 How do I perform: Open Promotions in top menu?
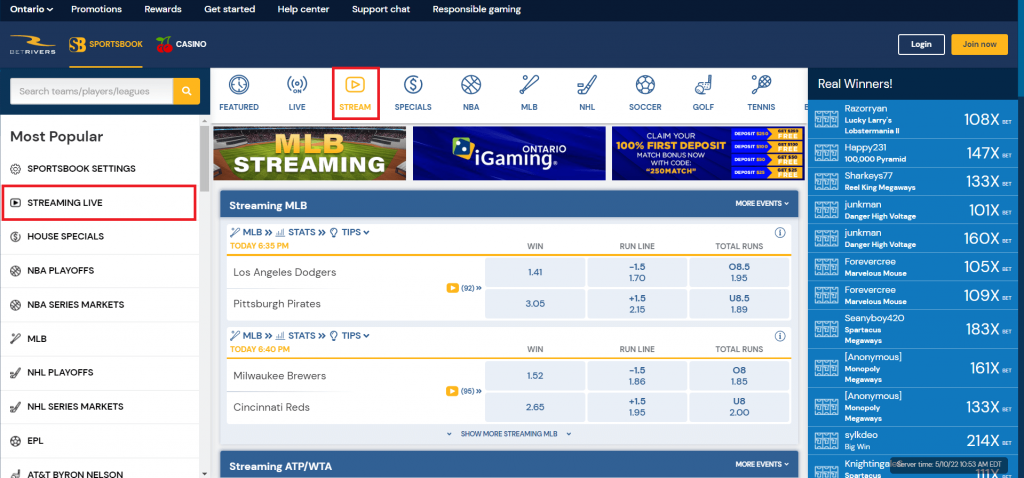[97, 9]
